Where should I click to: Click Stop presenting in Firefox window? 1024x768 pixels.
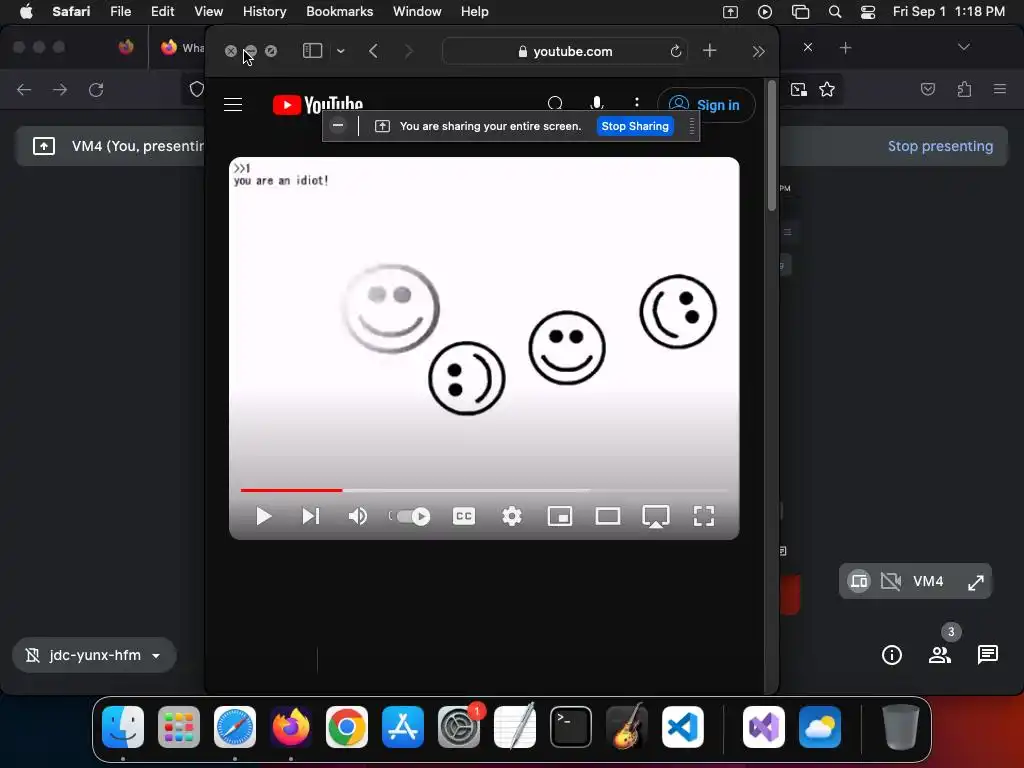click(940, 146)
